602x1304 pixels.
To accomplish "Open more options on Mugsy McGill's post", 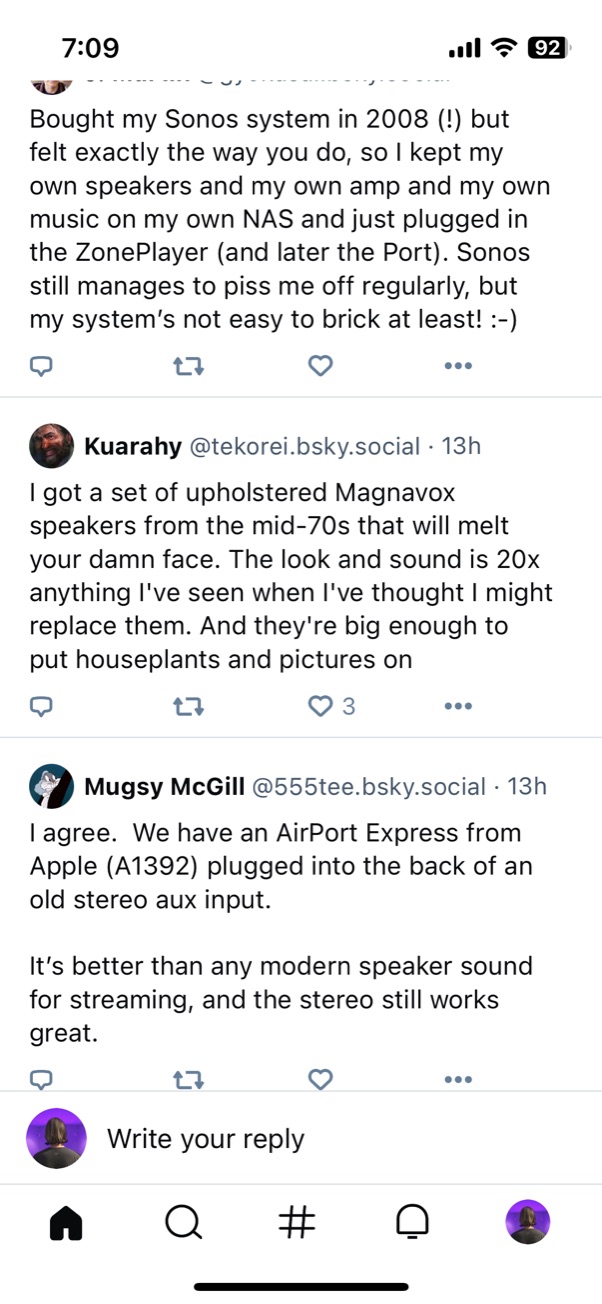I will (457, 1079).
